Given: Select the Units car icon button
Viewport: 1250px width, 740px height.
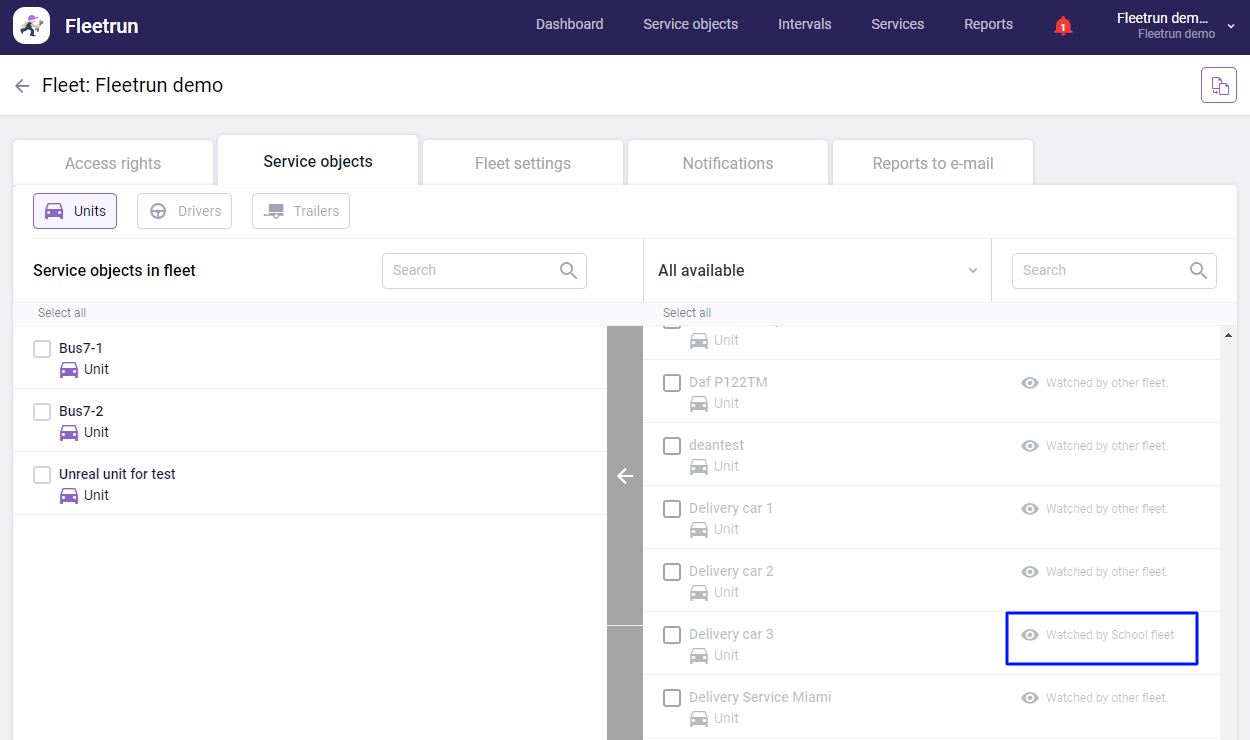Looking at the screenshot, I should click(x=55, y=211).
